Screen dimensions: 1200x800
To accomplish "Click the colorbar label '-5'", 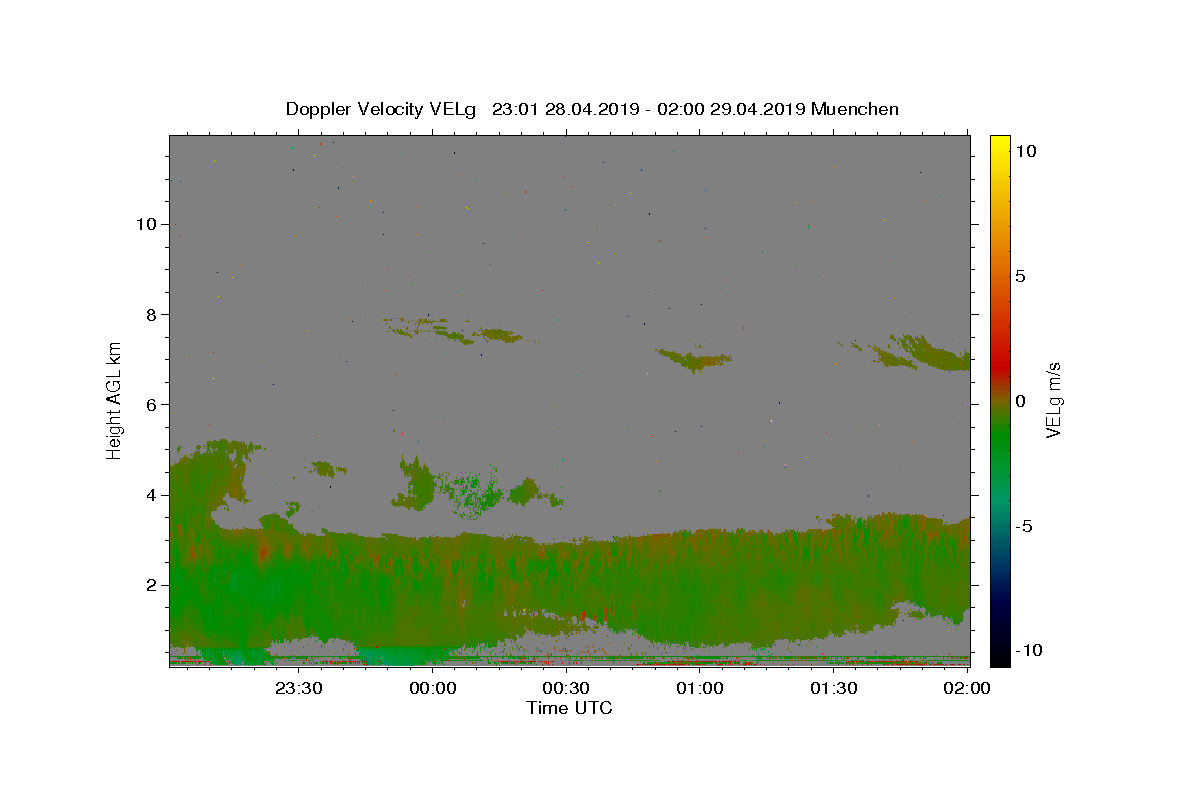I will pos(1024,526).
